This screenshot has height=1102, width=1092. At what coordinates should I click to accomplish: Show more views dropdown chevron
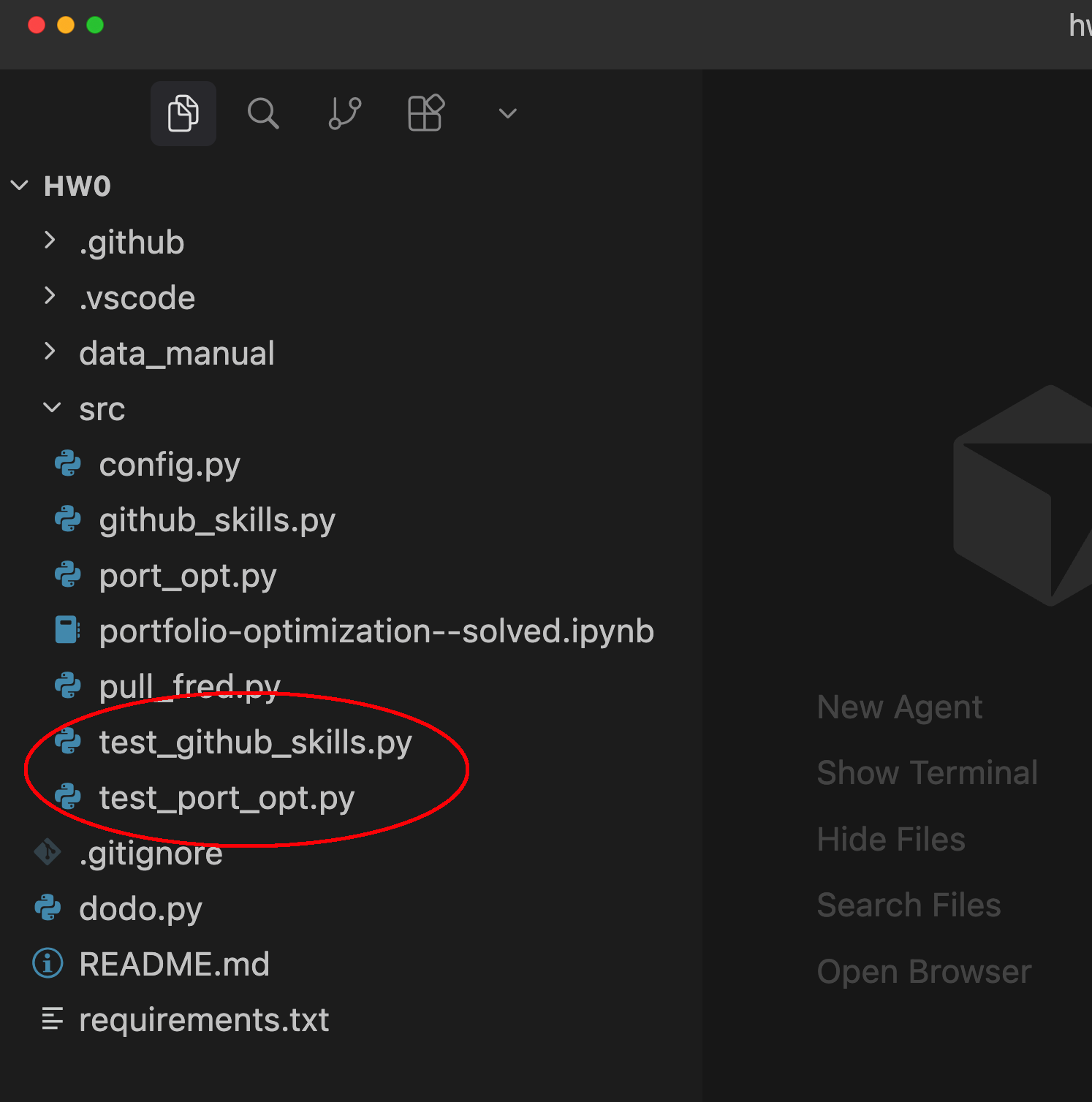(x=507, y=113)
